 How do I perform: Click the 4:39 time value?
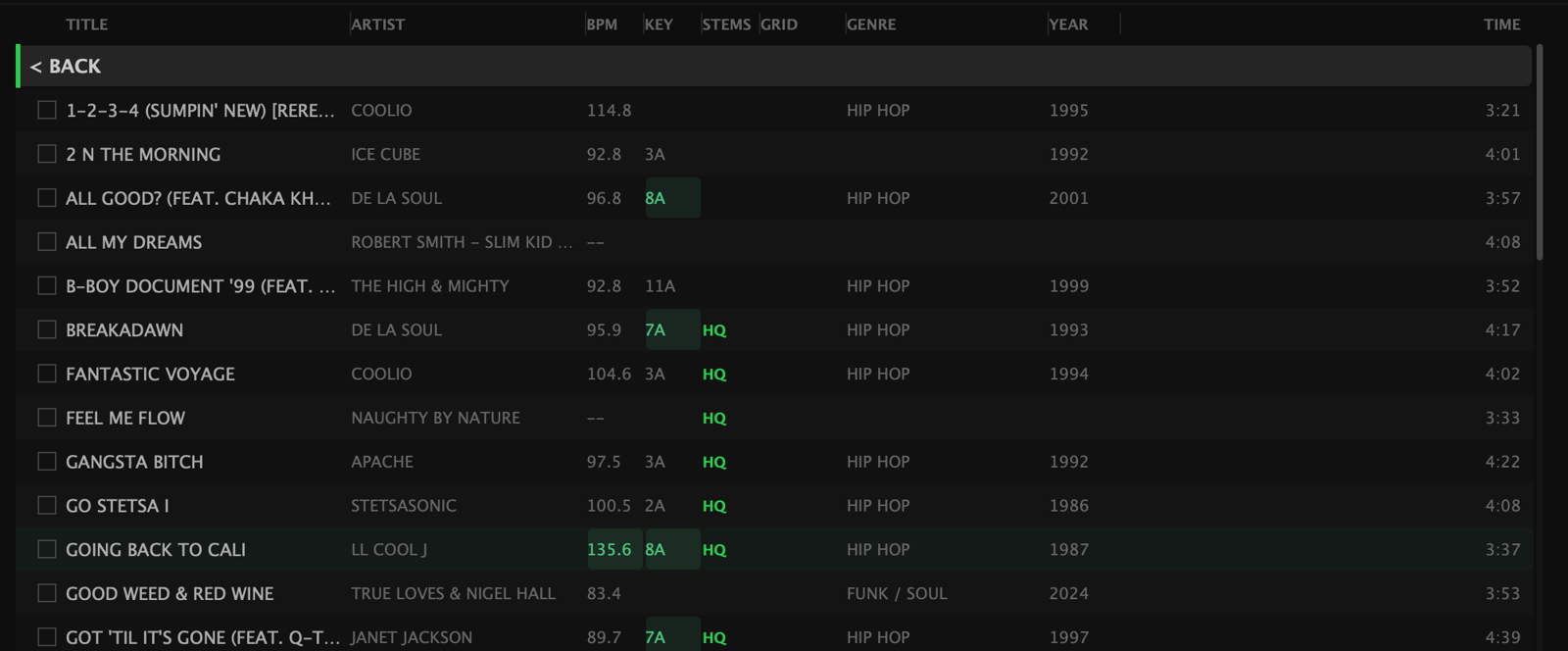pos(1502,637)
